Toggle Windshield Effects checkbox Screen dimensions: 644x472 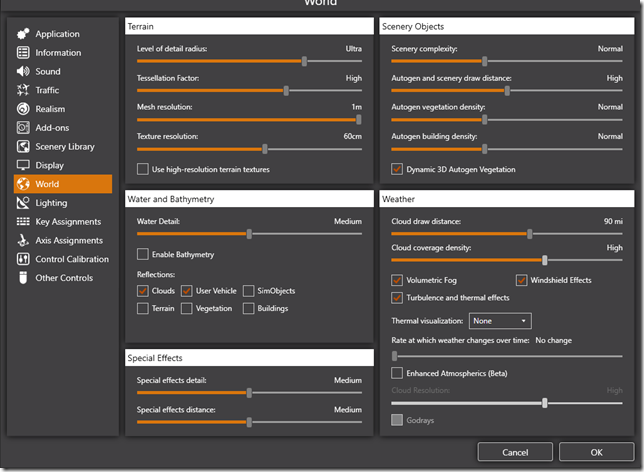[x=522, y=280]
